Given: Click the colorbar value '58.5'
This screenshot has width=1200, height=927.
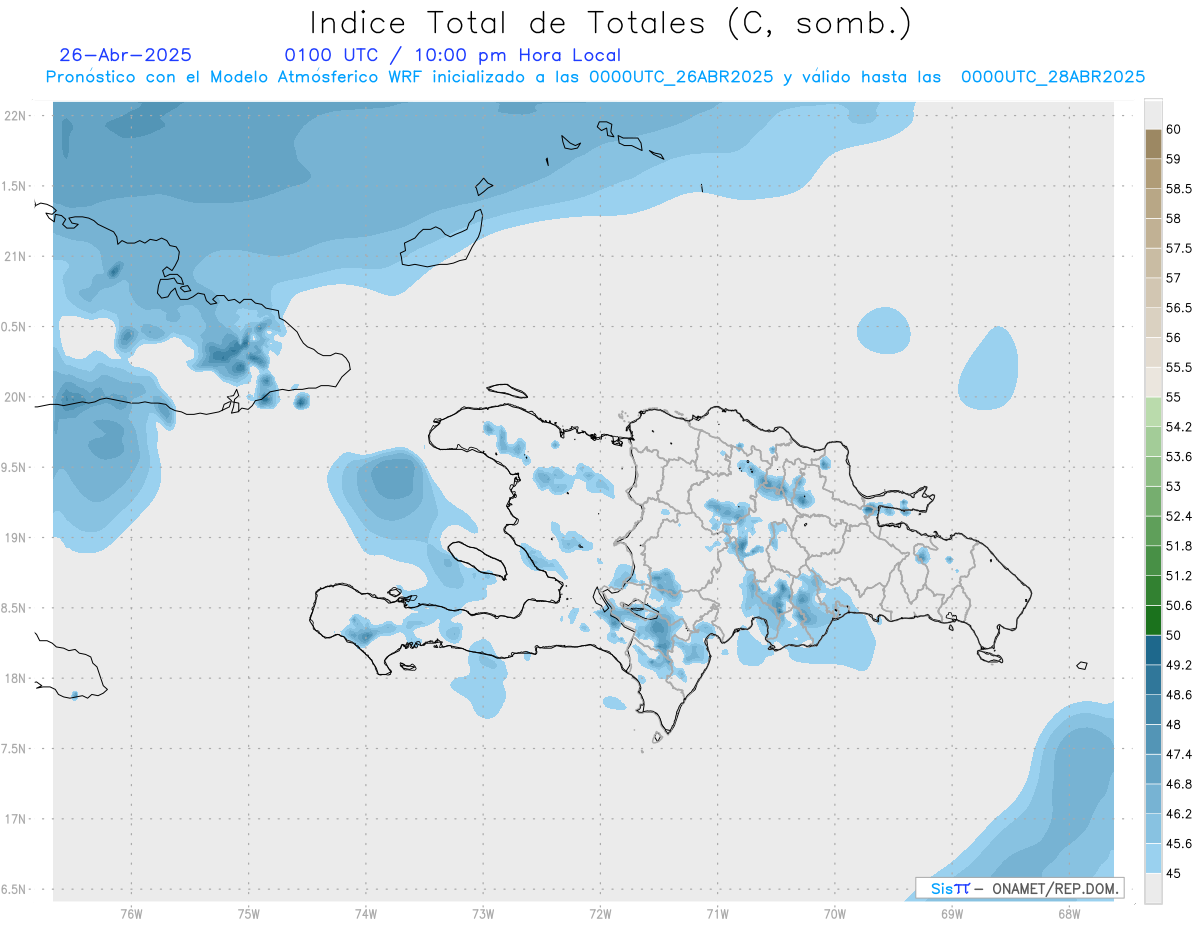Looking at the screenshot, I should click(x=1179, y=188).
